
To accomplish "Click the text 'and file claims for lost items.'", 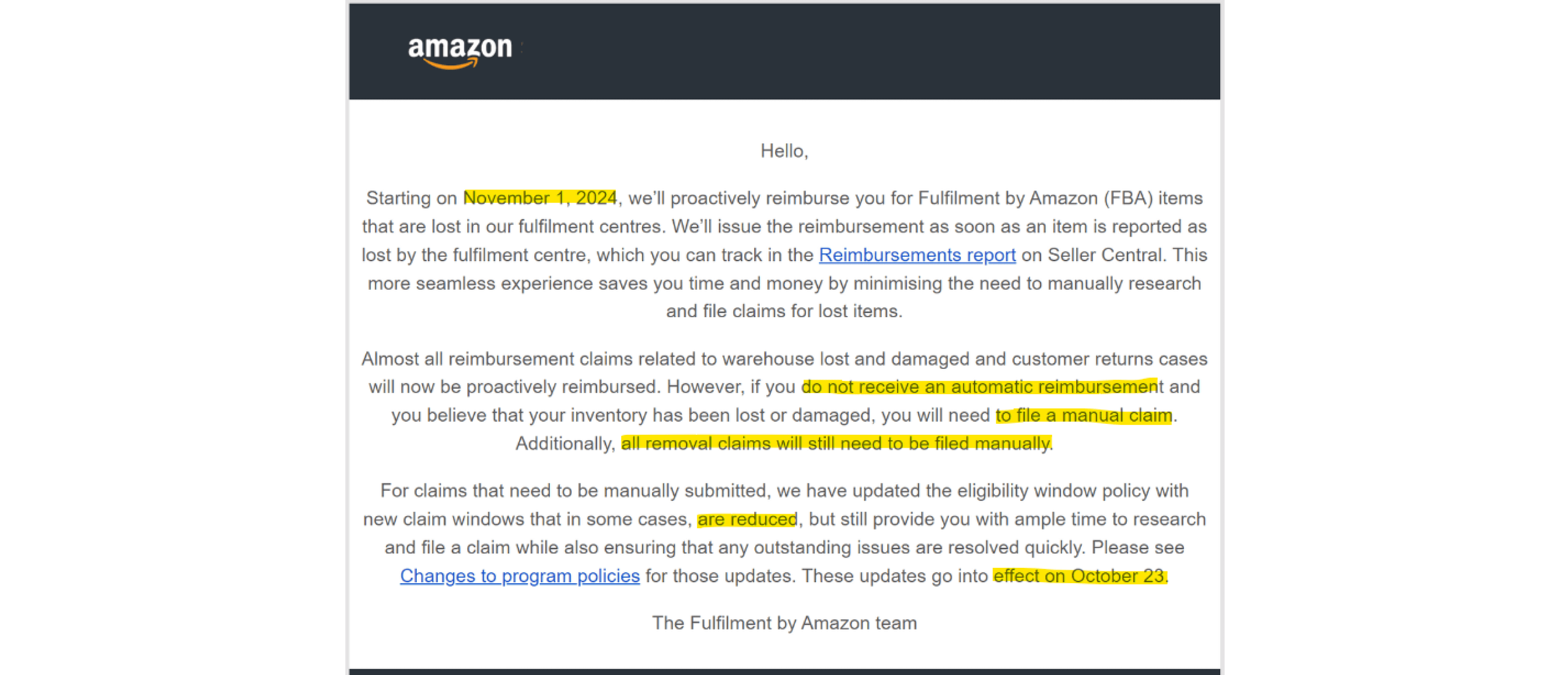I will [x=784, y=311].
